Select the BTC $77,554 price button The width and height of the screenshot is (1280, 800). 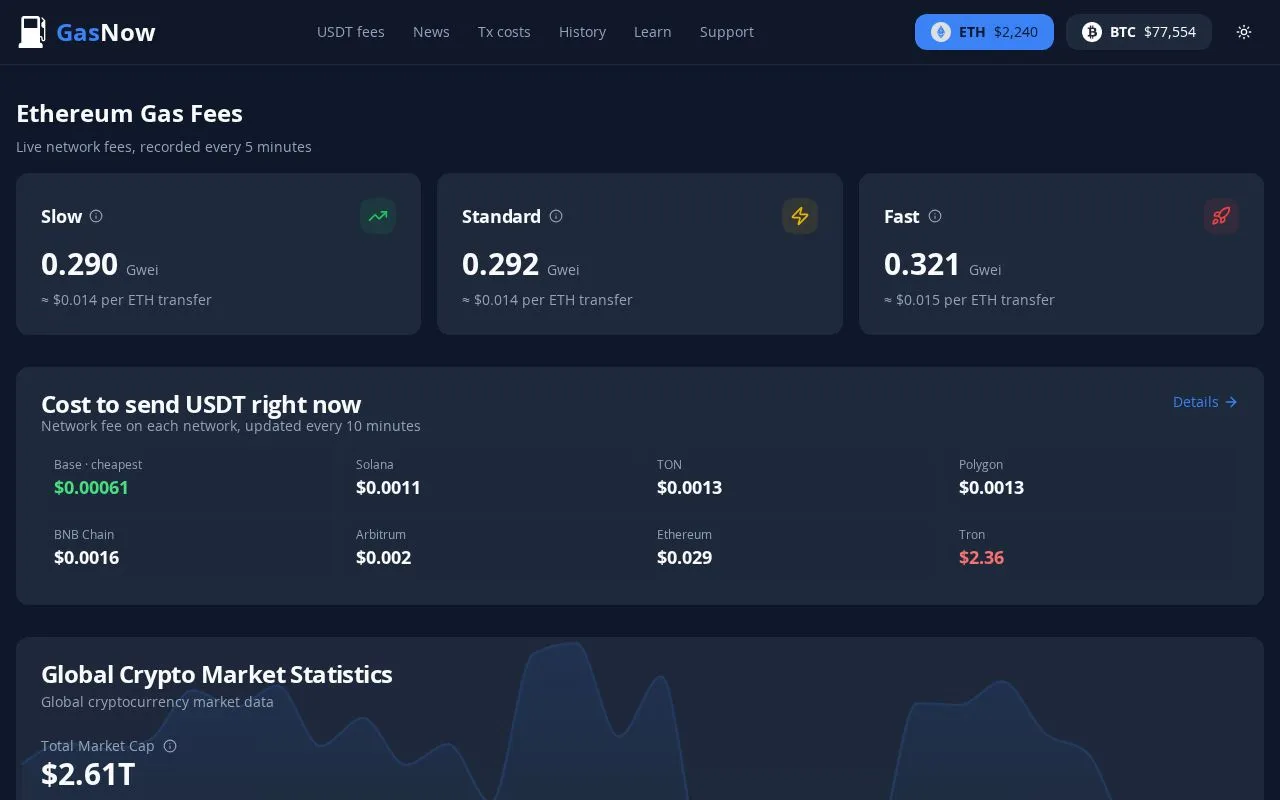point(1139,32)
